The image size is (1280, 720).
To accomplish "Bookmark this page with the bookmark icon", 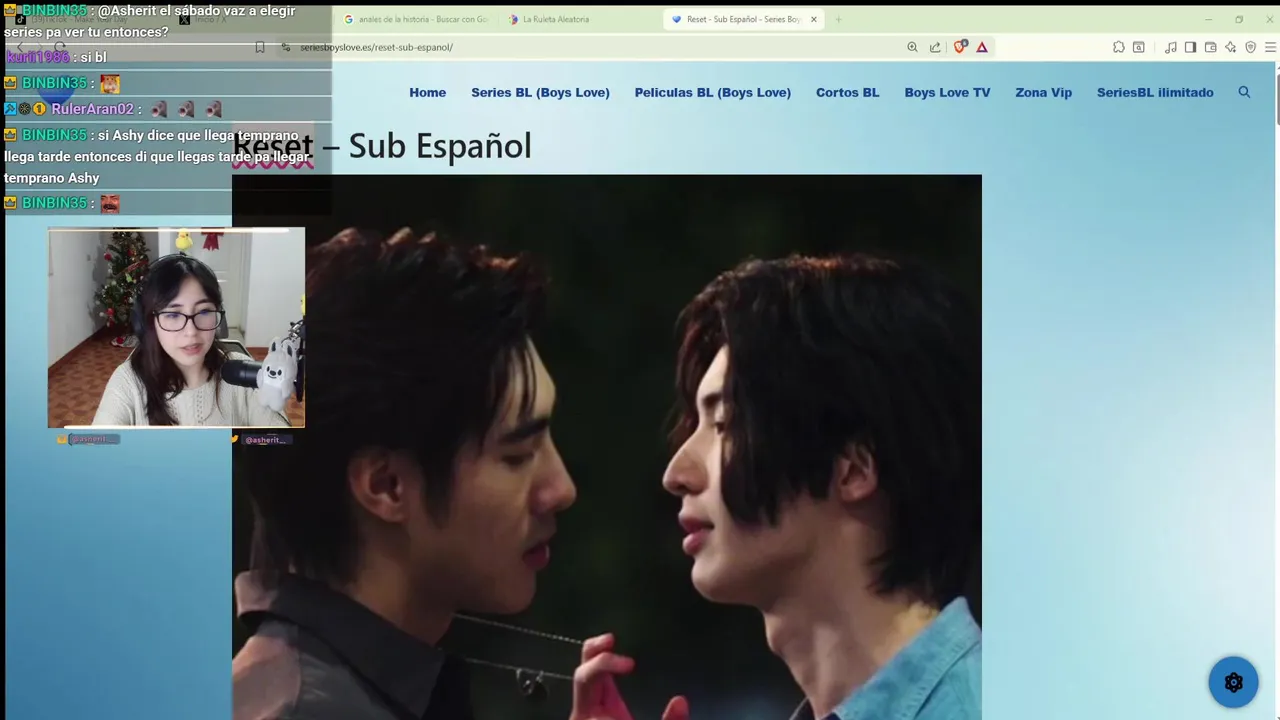I will pyautogui.click(x=260, y=47).
